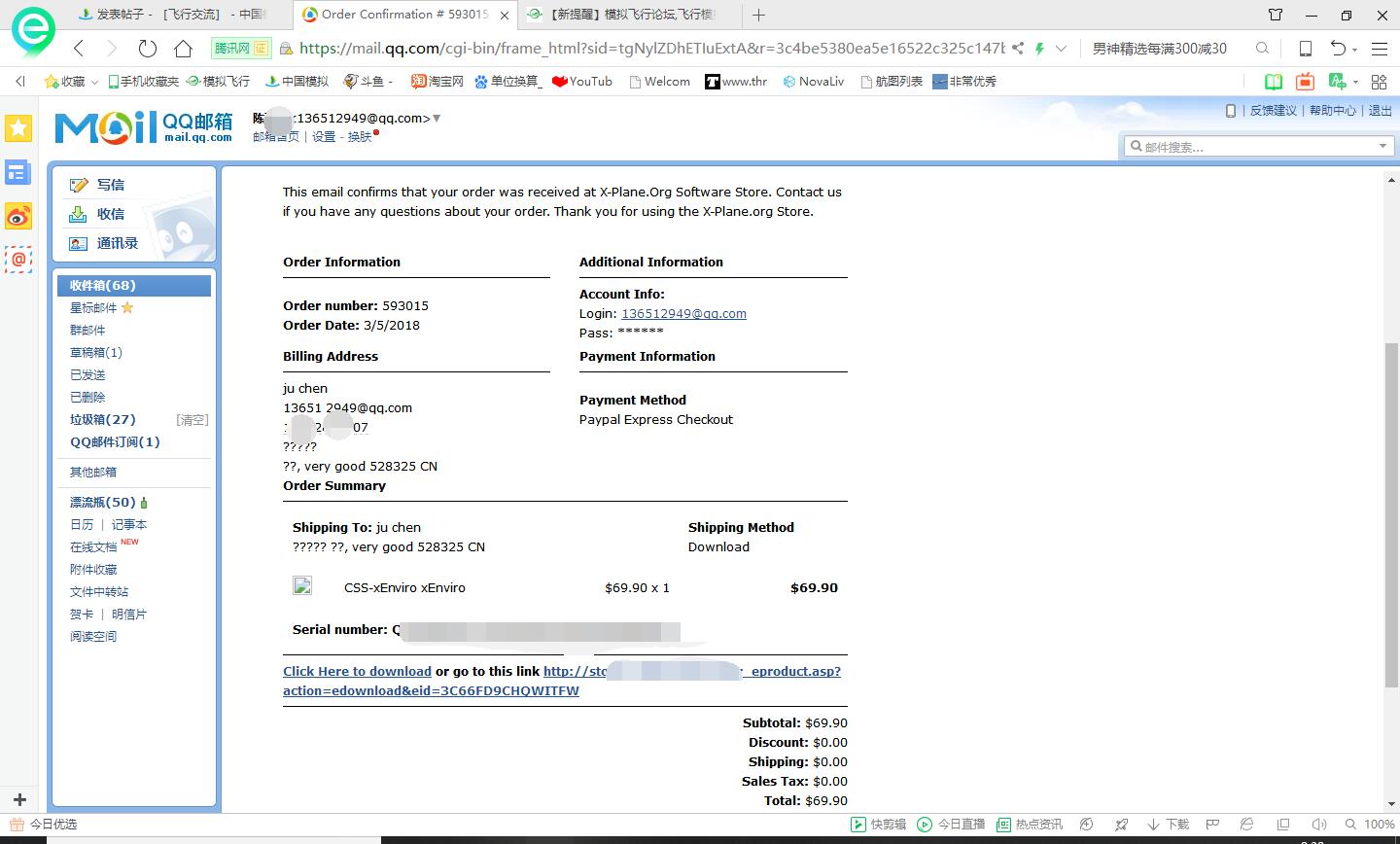The image size is (1400, 844).
Task: Switch to the 发表帖子 browser tab
Action: pyautogui.click(x=172, y=15)
